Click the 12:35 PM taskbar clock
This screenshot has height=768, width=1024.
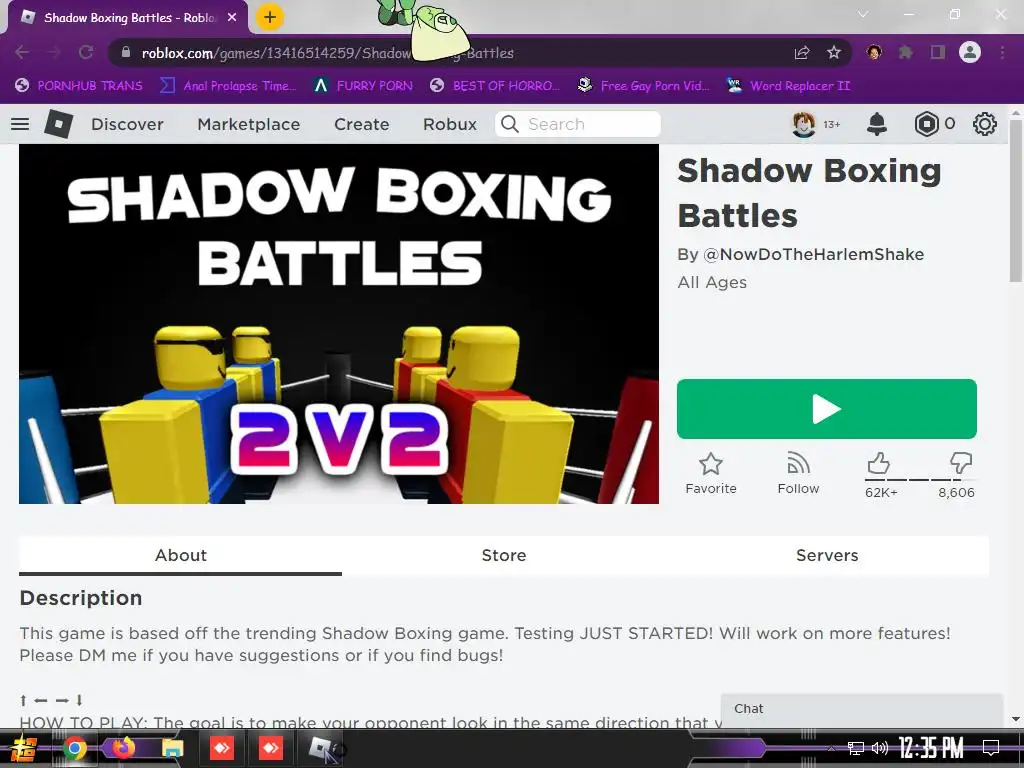931,748
